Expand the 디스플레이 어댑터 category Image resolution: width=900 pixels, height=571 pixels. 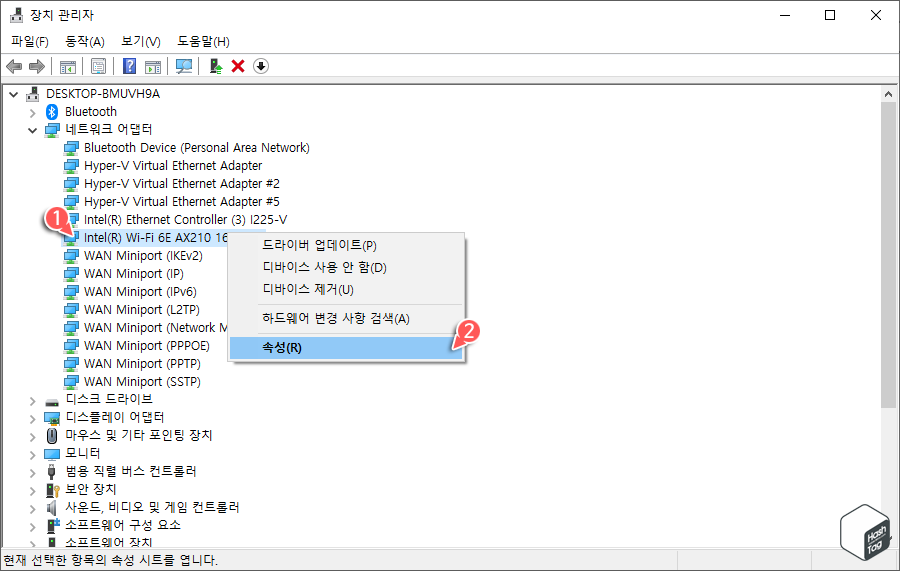pyautogui.click(x=33, y=419)
